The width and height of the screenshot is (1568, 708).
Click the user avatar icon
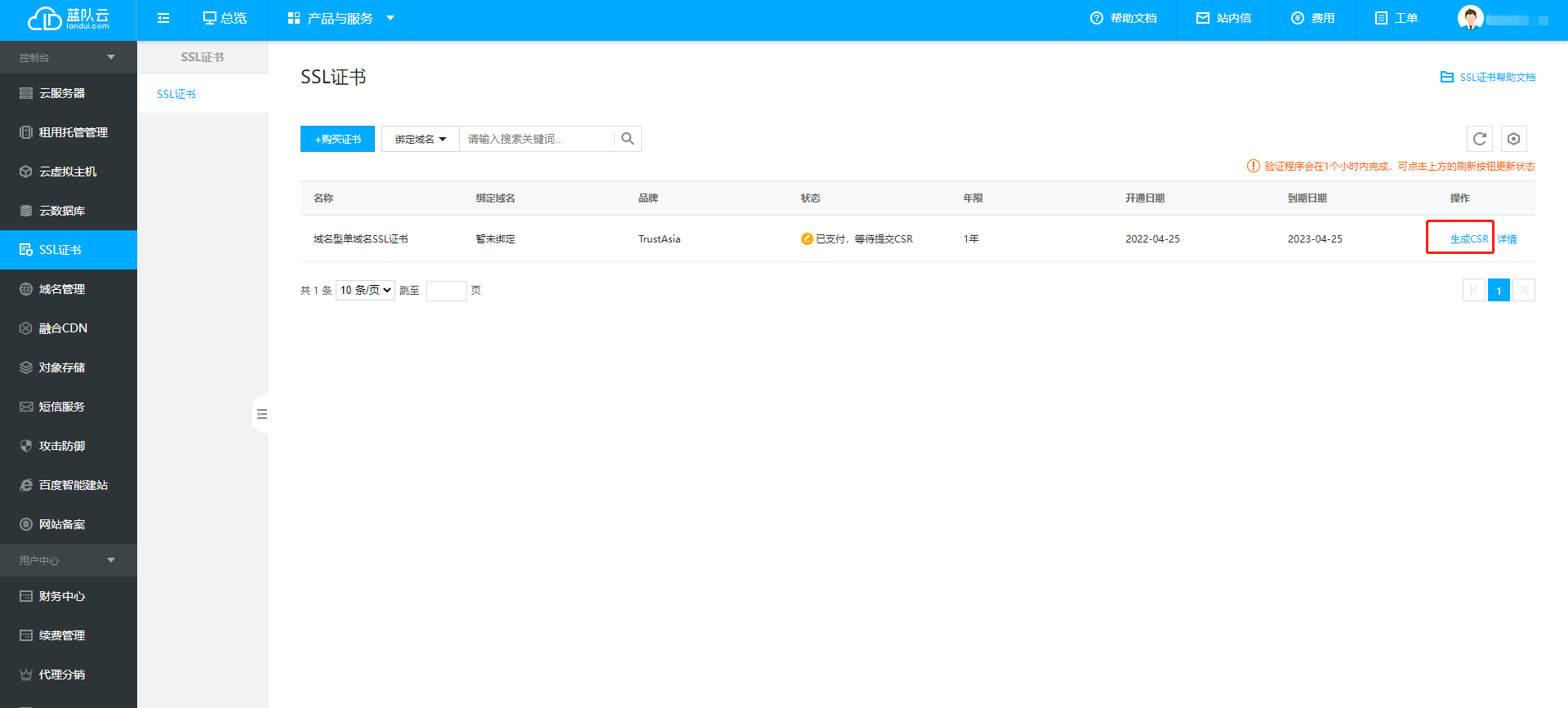pos(1470,18)
